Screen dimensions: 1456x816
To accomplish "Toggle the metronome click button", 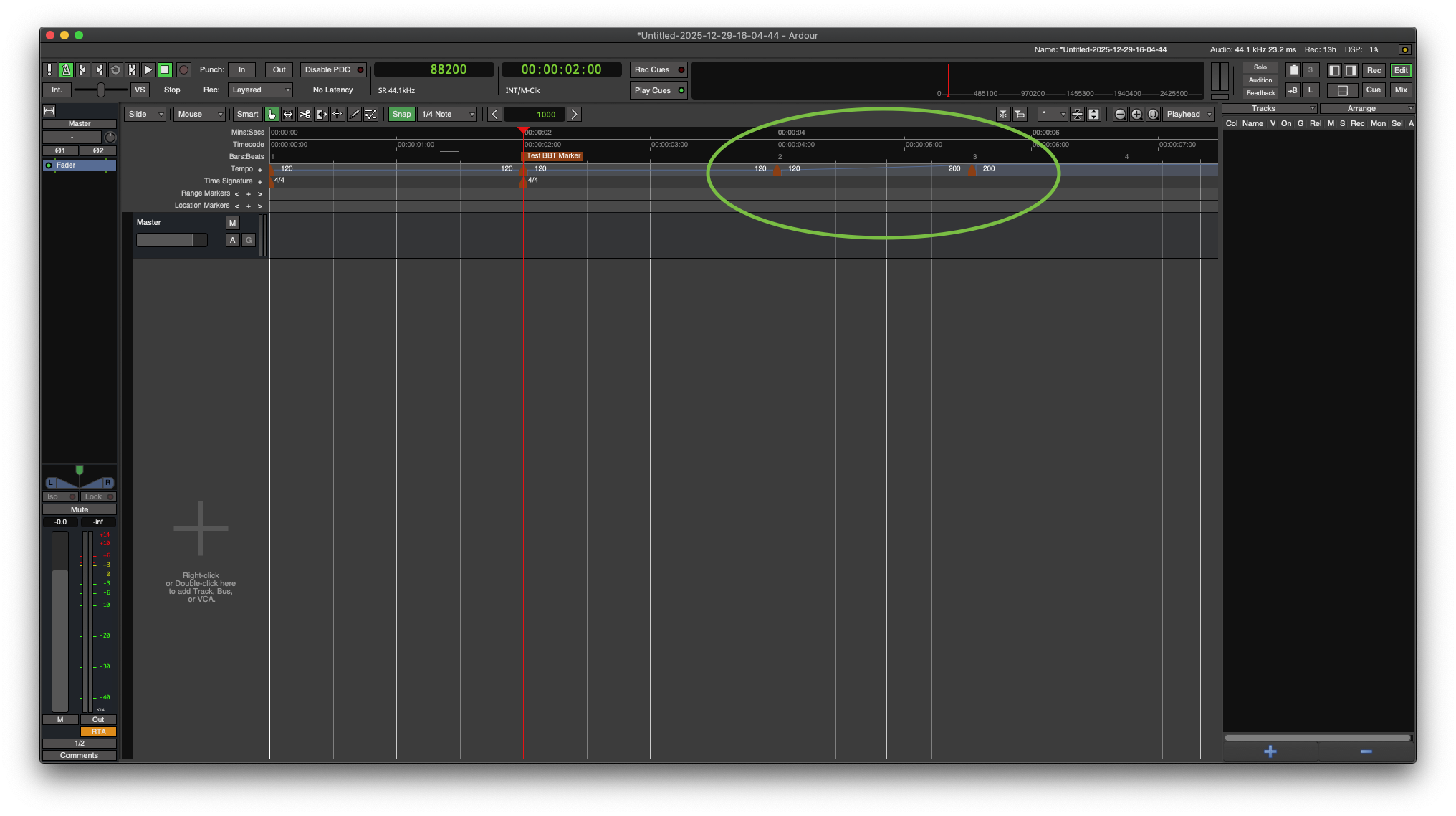I will (x=66, y=69).
